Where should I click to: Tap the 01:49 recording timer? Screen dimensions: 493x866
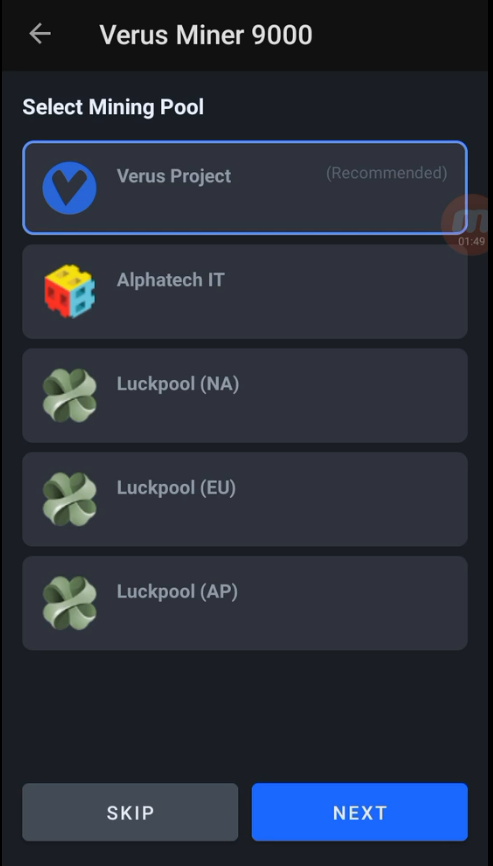point(471,241)
